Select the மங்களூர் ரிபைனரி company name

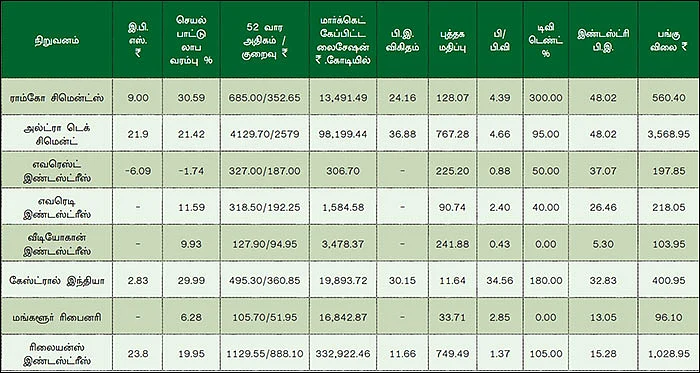click(x=57, y=317)
